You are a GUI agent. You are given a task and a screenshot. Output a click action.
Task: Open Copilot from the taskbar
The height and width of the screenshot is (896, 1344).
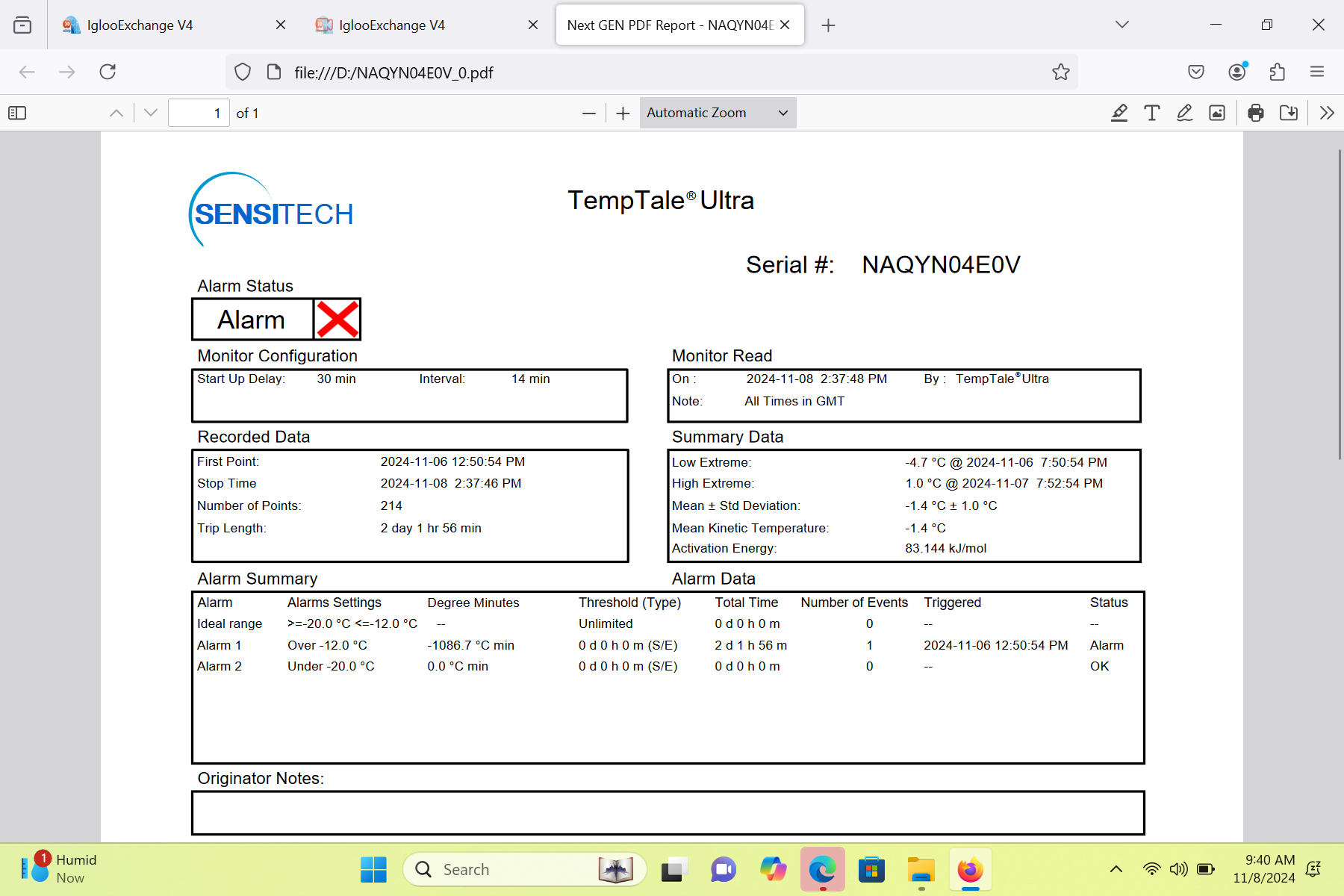[x=773, y=870]
